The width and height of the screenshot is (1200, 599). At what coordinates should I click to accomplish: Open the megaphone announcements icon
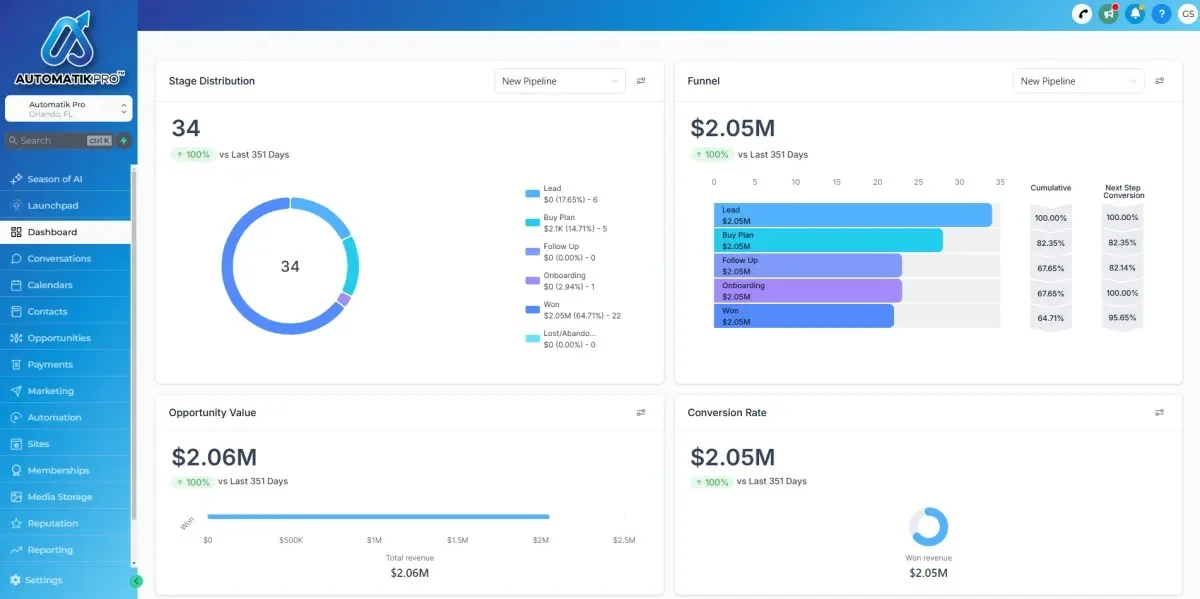[1108, 14]
